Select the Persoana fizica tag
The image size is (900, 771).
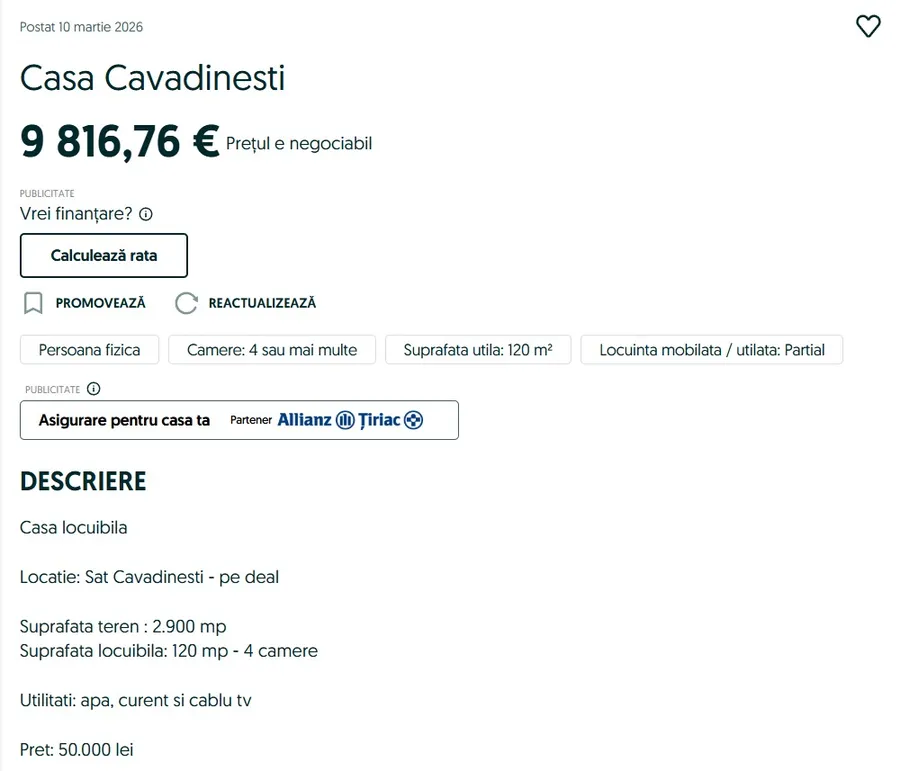pos(89,350)
